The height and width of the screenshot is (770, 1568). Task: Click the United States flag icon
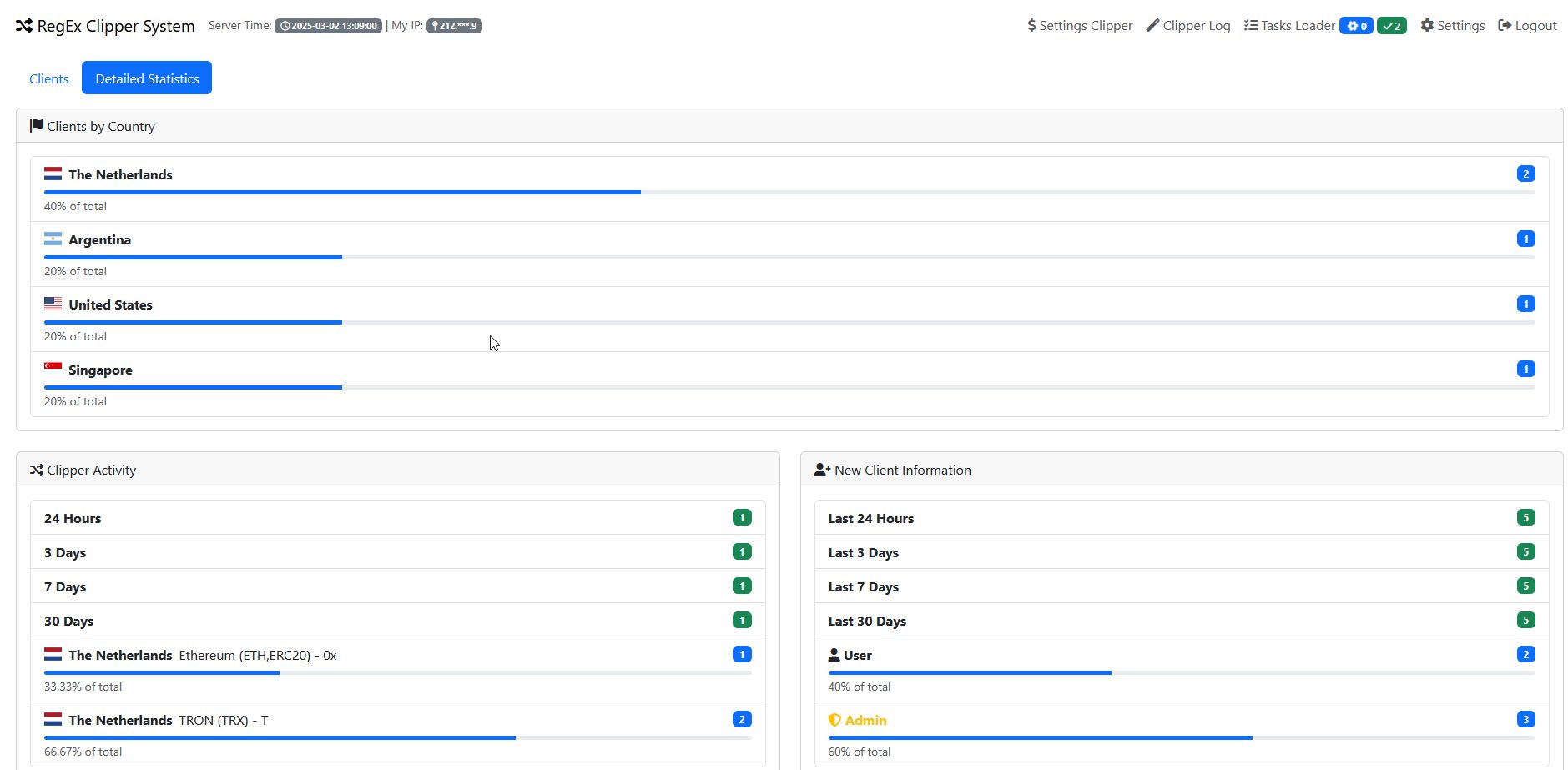pyautogui.click(x=53, y=304)
